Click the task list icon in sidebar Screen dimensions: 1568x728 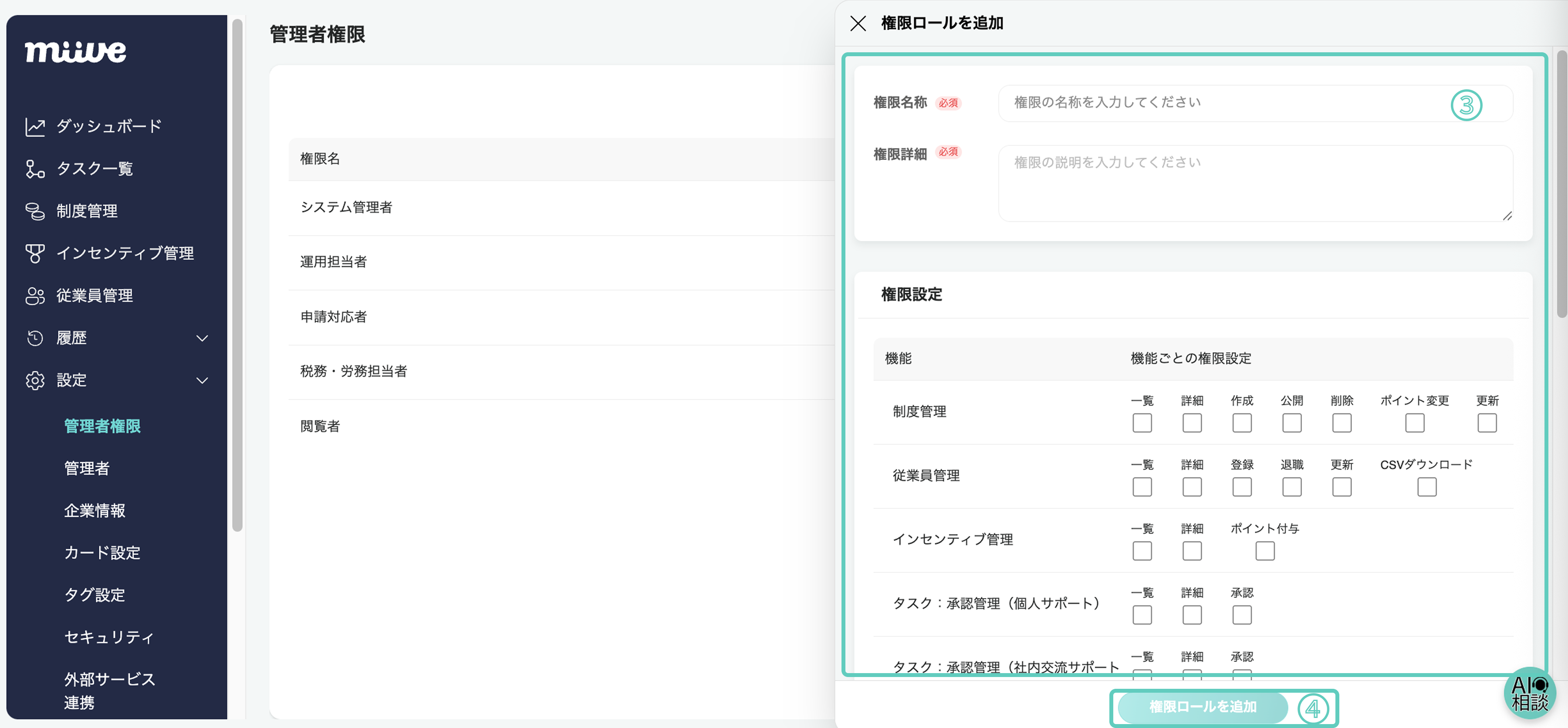click(x=35, y=169)
